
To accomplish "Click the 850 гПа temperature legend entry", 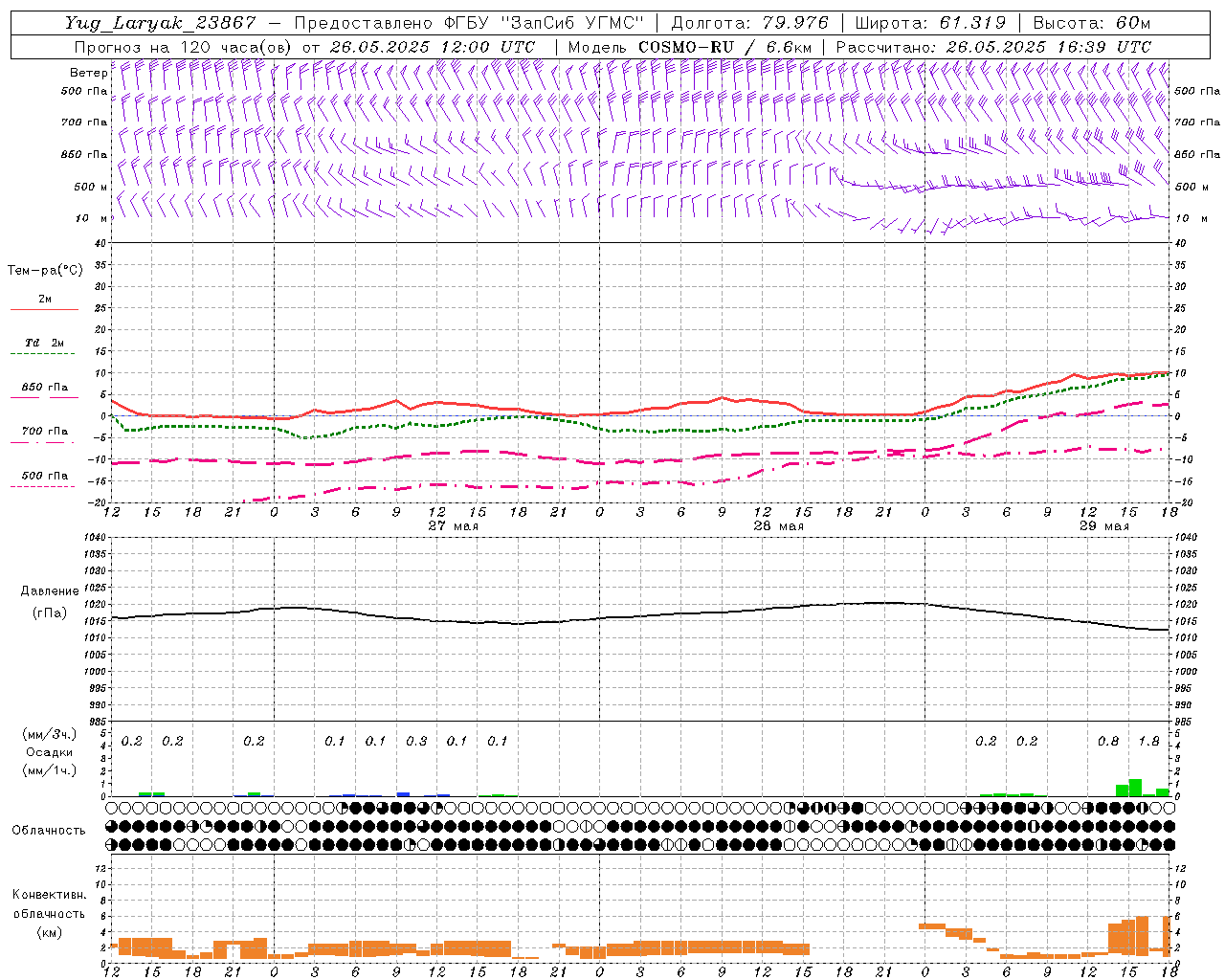I will coord(44,388).
